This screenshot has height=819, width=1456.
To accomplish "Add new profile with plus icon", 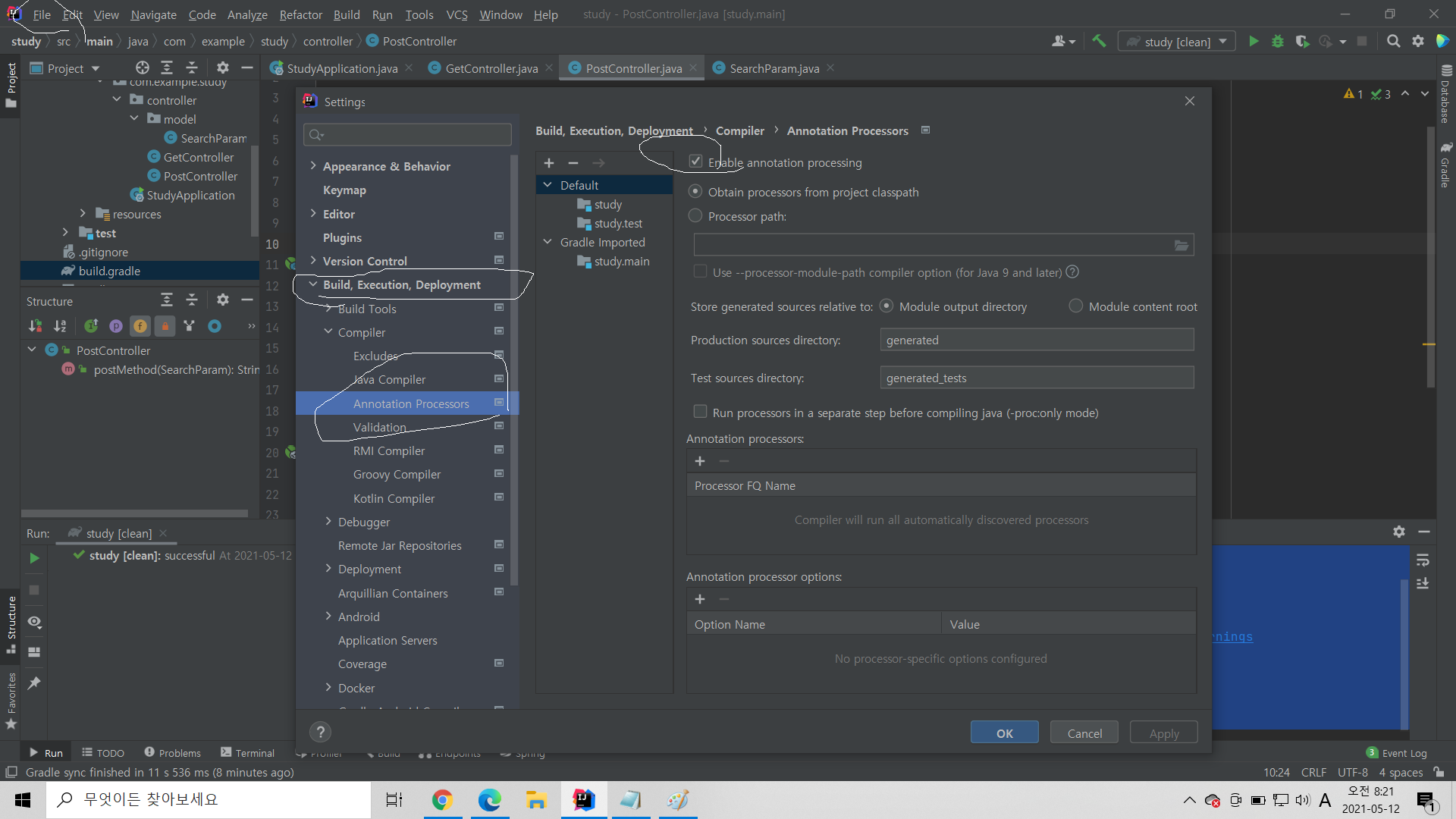I will (x=549, y=163).
